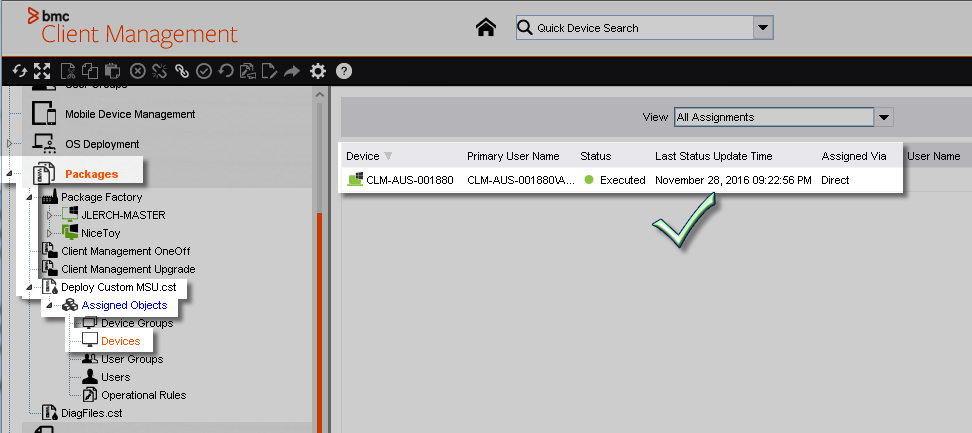Sort by Assigned Via column header

click(854, 156)
